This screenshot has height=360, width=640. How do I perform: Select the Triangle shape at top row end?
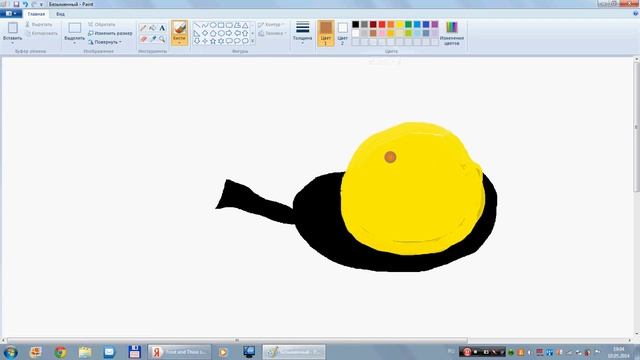(245, 25)
